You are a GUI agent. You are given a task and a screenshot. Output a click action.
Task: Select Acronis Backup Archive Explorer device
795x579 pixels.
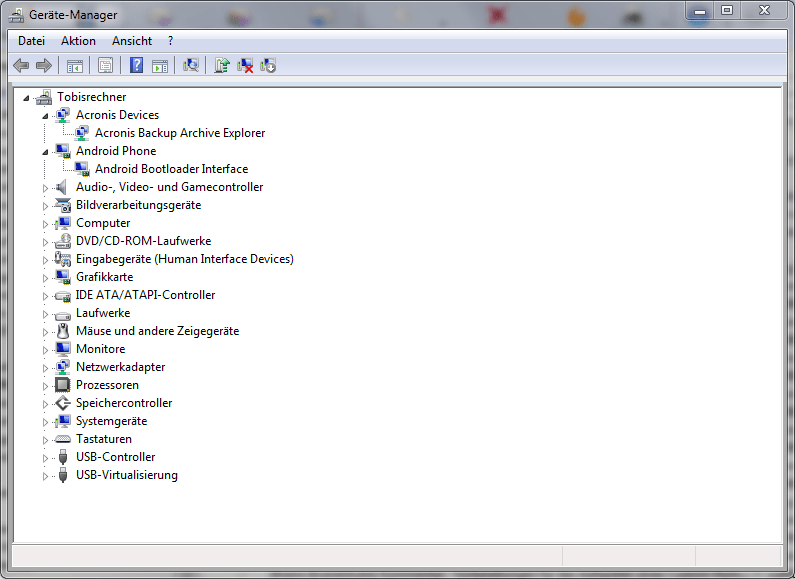point(180,133)
